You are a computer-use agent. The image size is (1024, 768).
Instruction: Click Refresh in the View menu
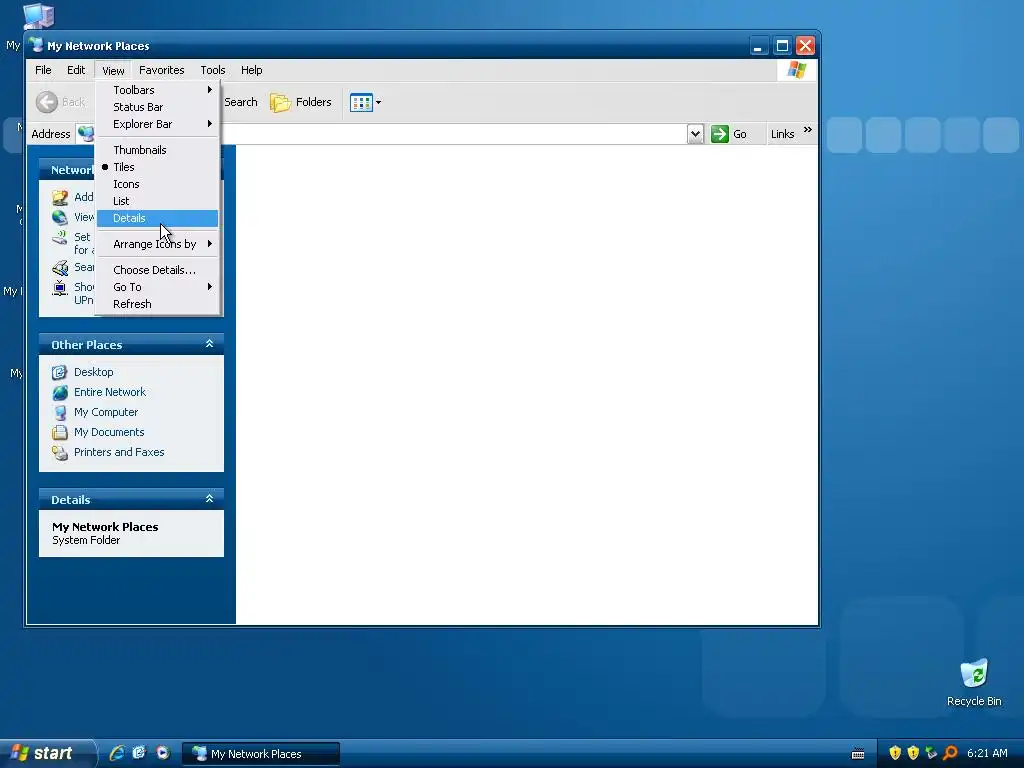coord(157,304)
